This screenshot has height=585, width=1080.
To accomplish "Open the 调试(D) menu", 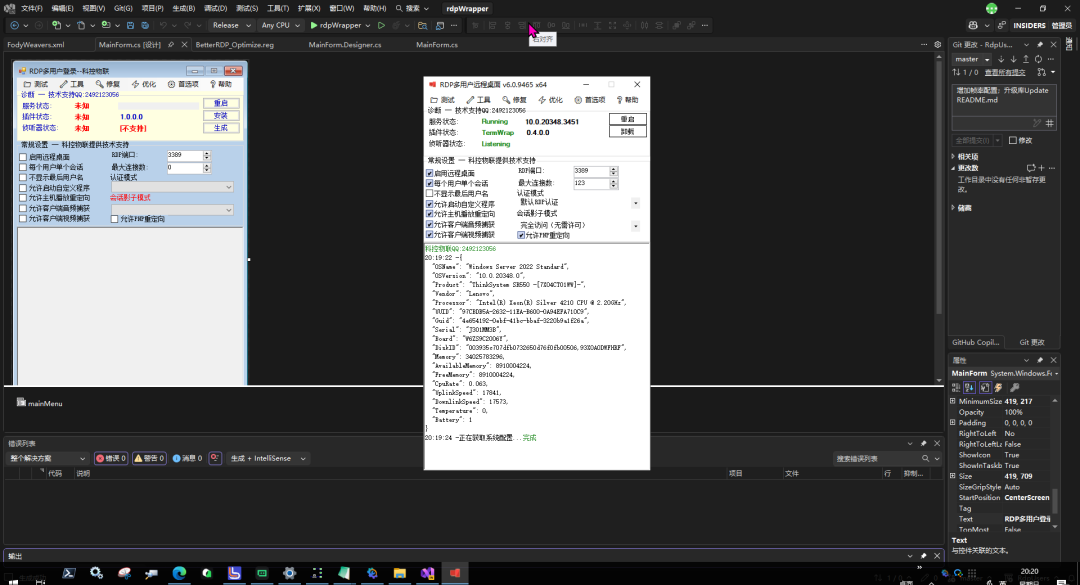I will click(x=216, y=8).
